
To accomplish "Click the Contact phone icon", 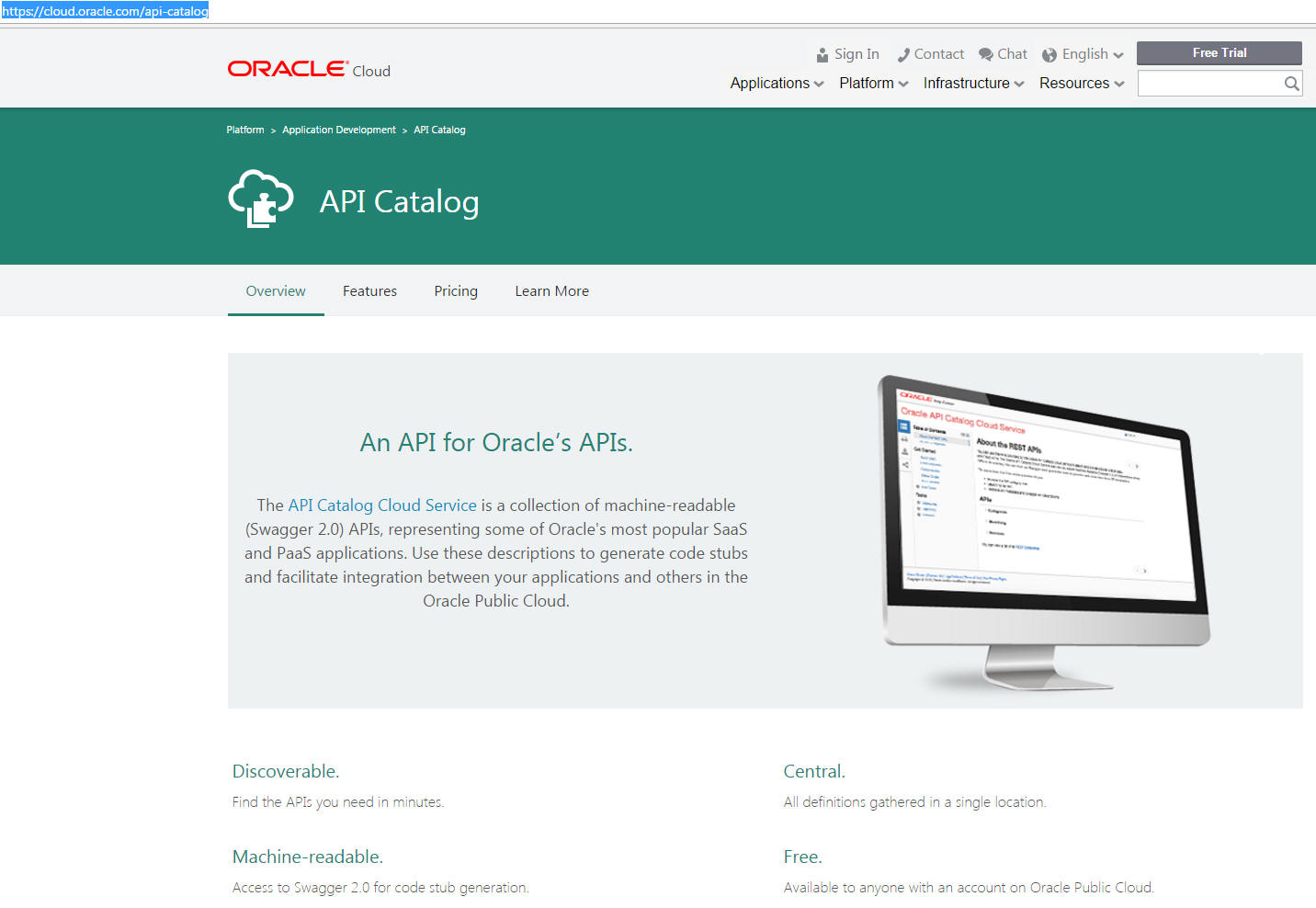I will (903, 55).
